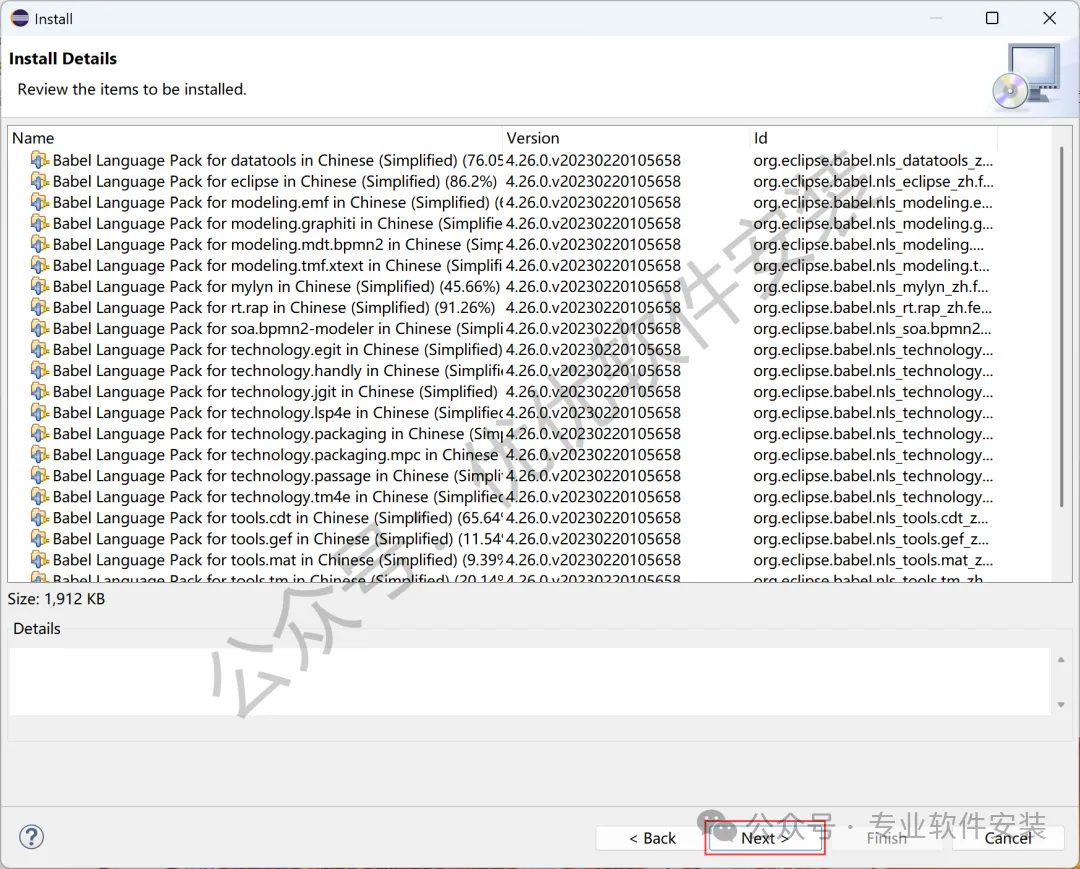Image resolution: width=1080 pixels, height=869 pixels.
Task: Select the eclipse in Chinese (86.2%) row
Action: click(x=275, y=181)
